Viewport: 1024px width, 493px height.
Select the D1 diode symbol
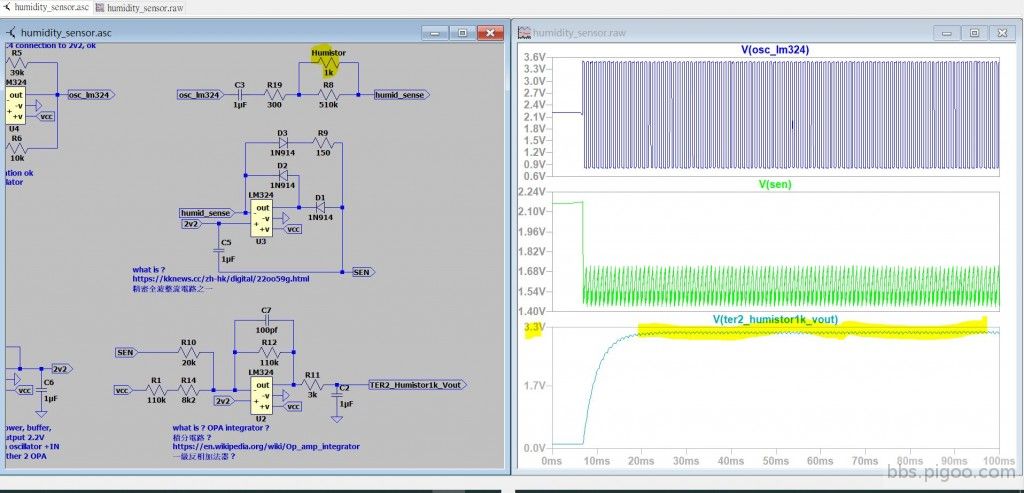coord(320,206)
